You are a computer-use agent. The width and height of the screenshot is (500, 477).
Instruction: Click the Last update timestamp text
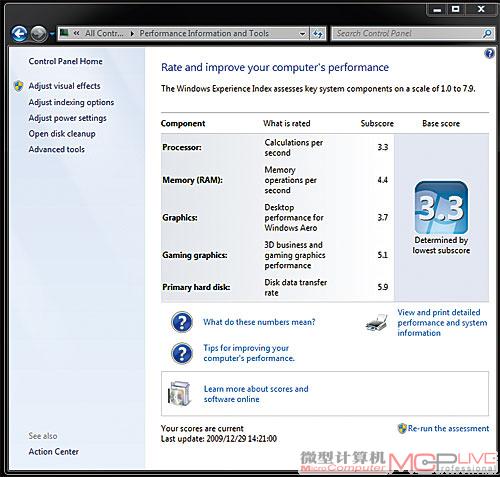click(219, 439)
